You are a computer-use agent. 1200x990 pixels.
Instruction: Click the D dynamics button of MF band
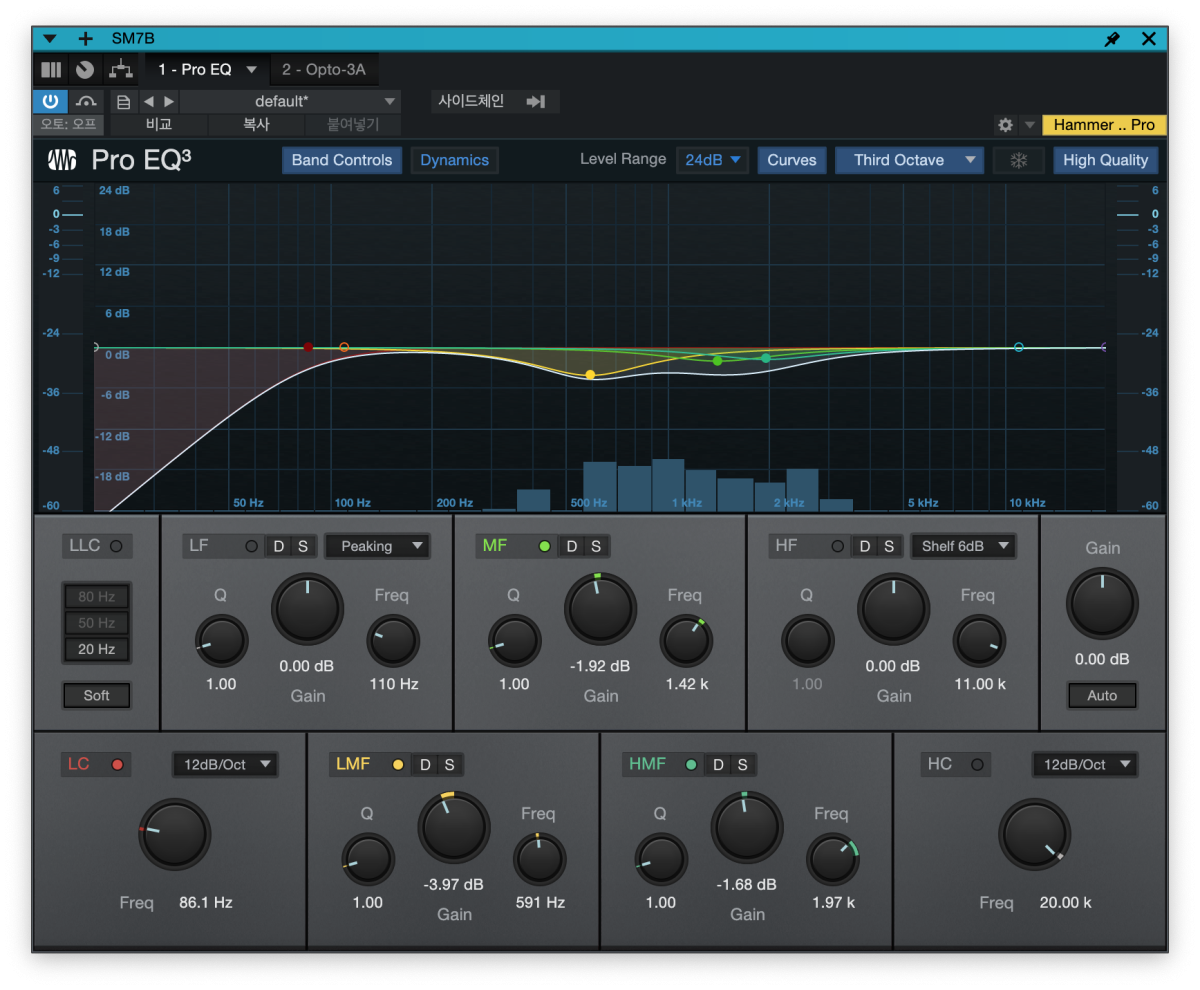[572, 546]
